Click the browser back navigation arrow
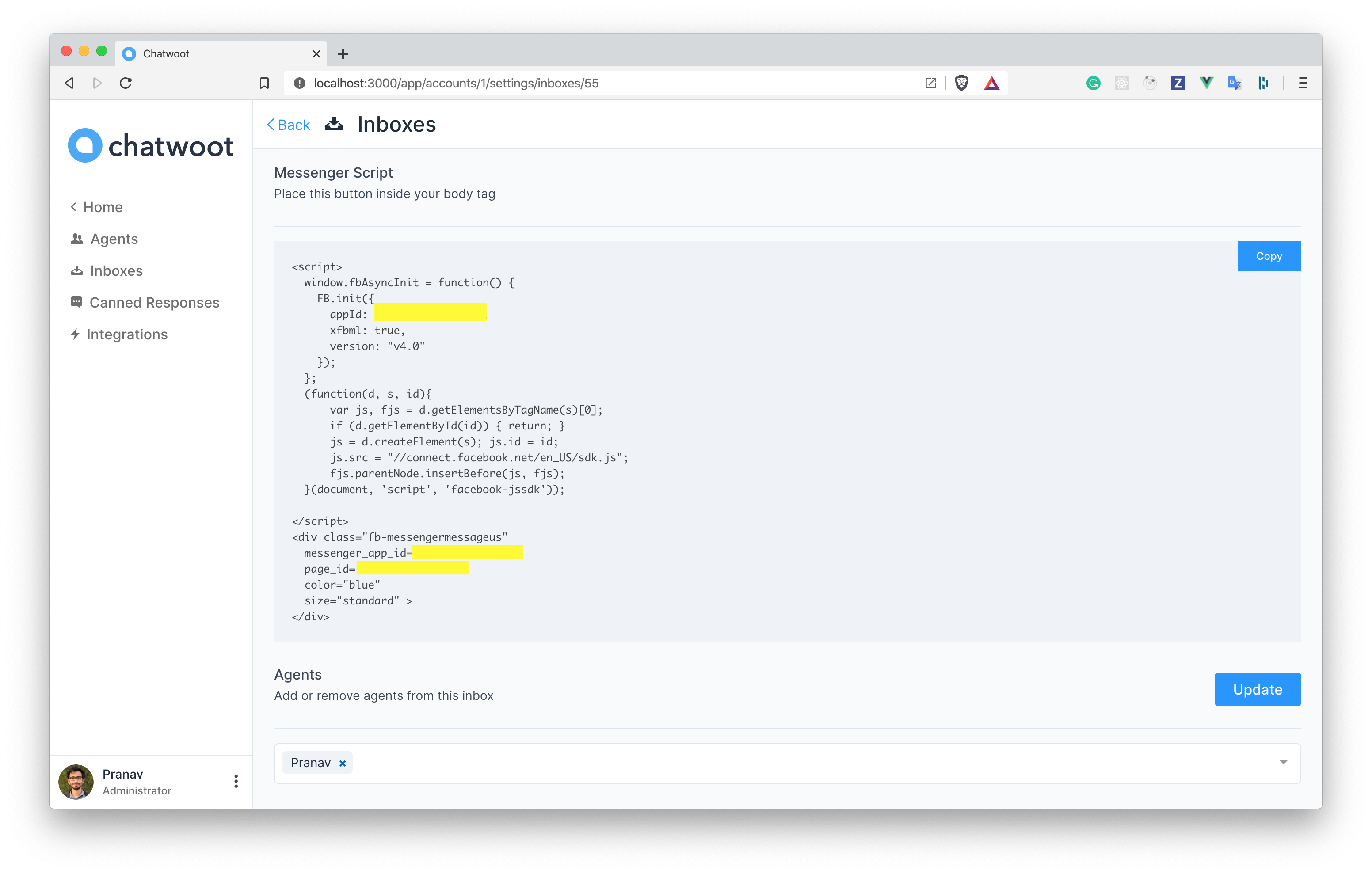 point(69,83)
